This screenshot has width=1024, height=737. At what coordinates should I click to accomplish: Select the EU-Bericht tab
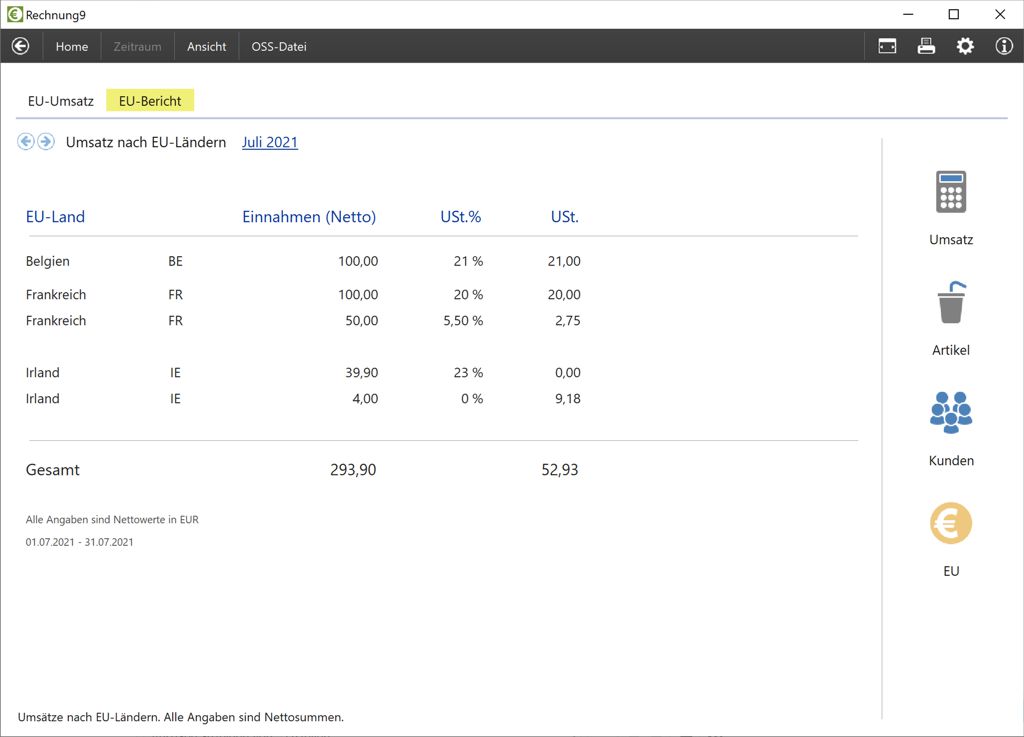coord(150,101)
